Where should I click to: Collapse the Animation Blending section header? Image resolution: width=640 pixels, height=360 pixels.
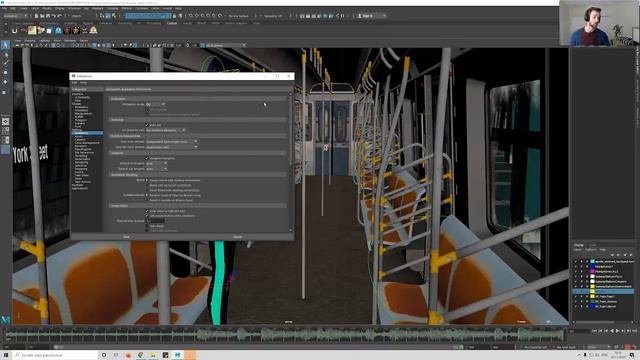[x=198, y=175]
